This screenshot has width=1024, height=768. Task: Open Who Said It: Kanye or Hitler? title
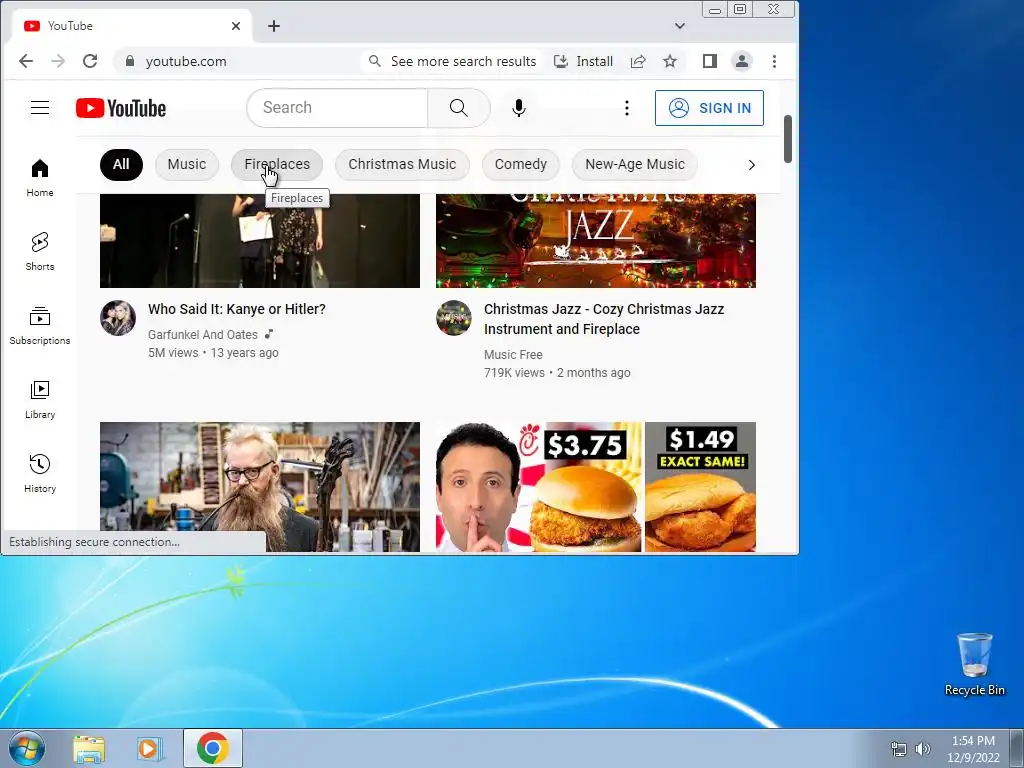pos(236,309)
